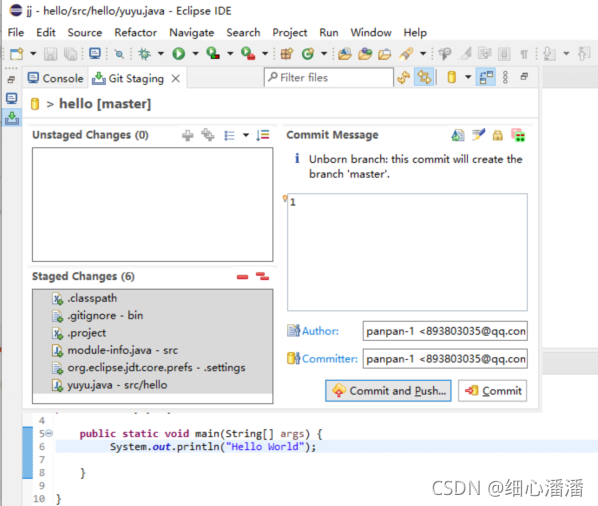Click the Save All icon
The image size is (598, 506).
(x=70, y=54)
